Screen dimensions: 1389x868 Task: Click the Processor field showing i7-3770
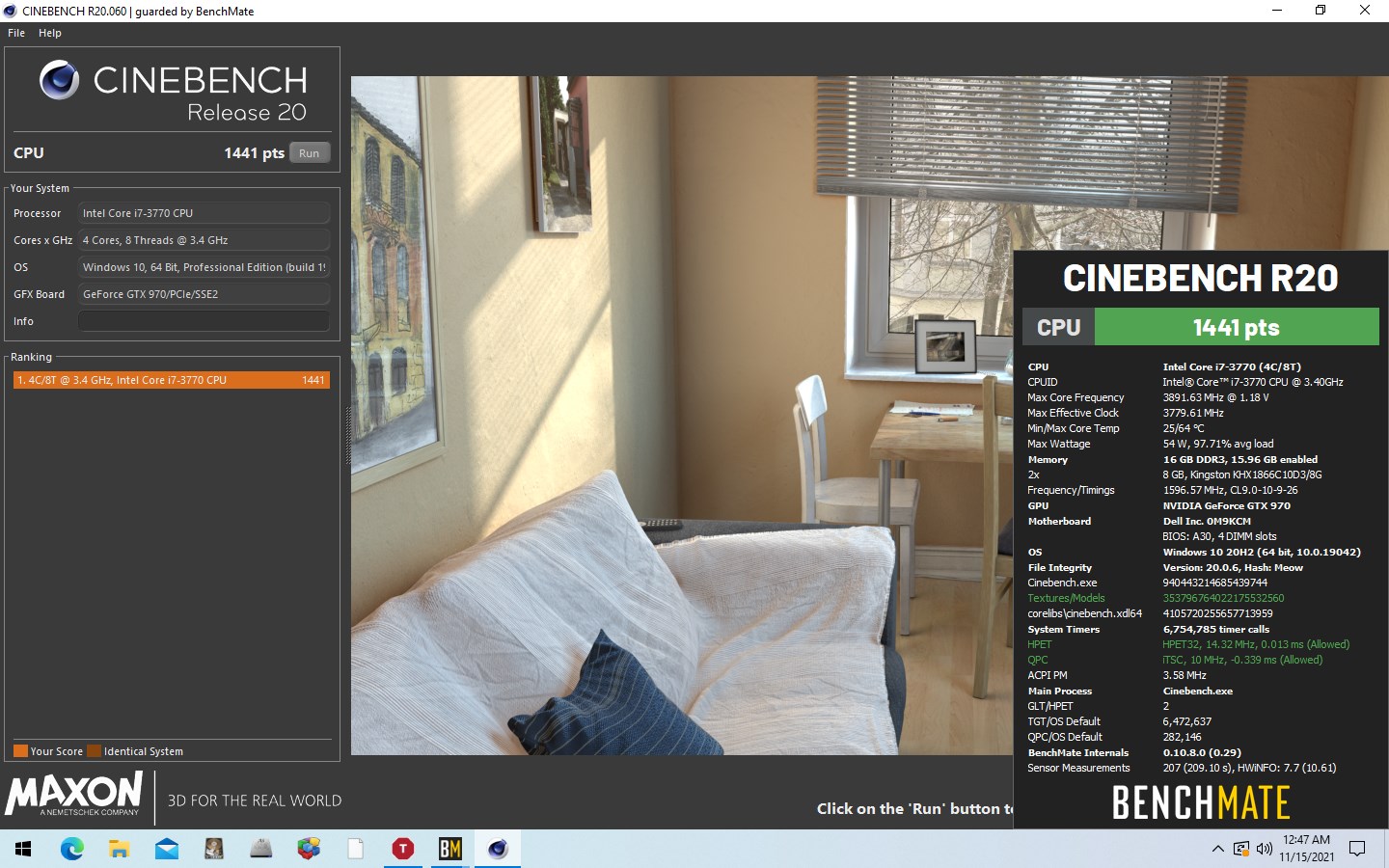(204, 213)
